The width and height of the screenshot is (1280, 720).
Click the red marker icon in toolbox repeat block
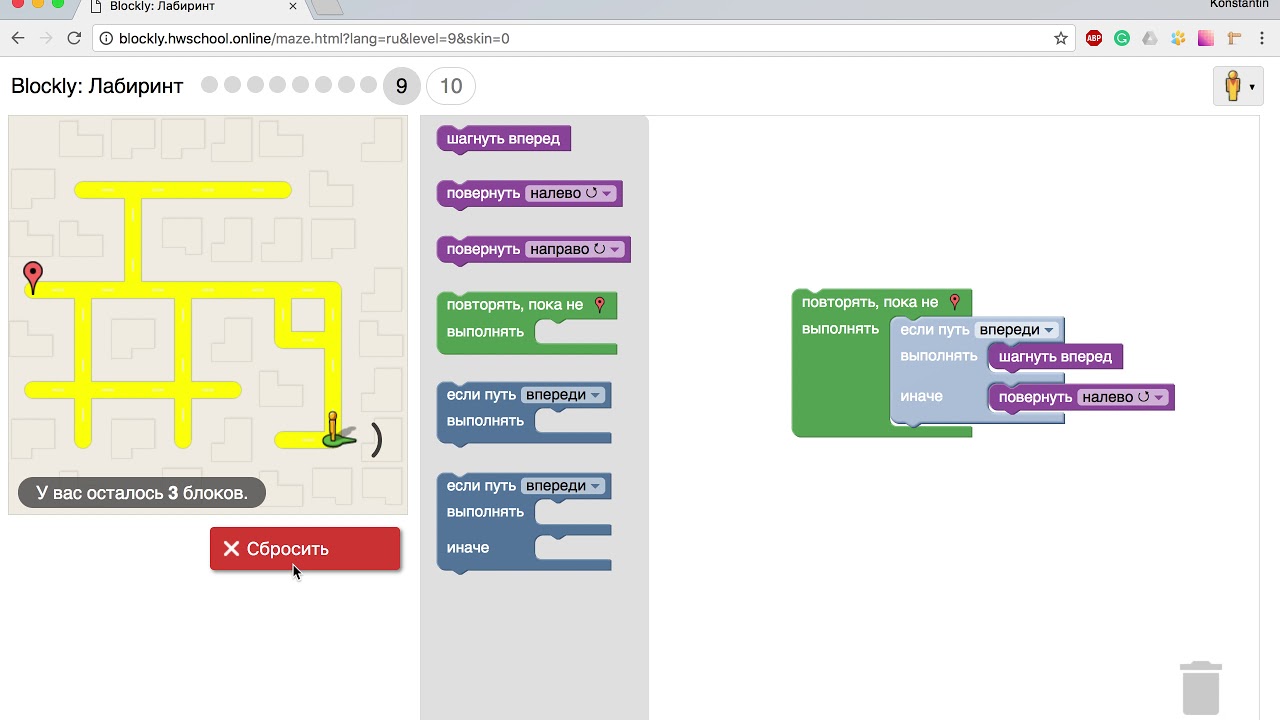click(x=600, y=305)
